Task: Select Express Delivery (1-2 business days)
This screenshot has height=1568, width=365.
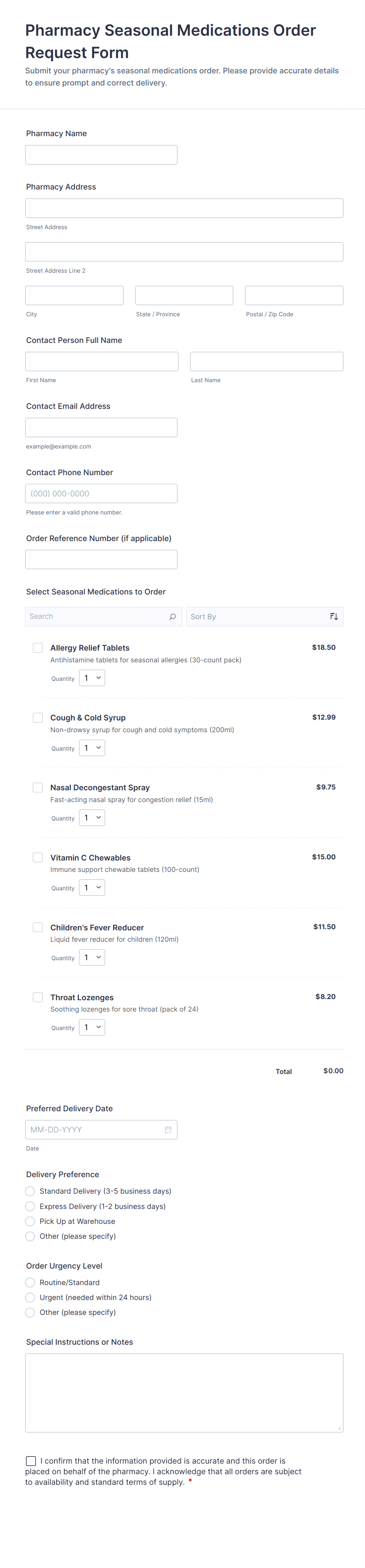Action: click(31, 1207)
